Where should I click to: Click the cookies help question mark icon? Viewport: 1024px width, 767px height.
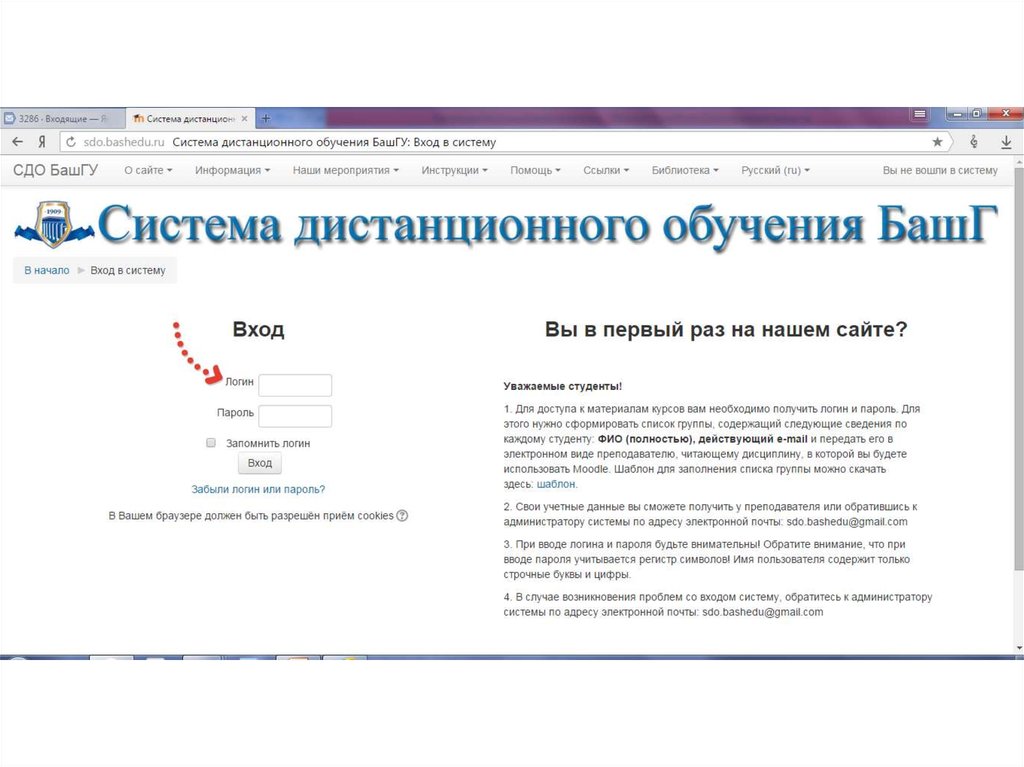click(402, 516)
